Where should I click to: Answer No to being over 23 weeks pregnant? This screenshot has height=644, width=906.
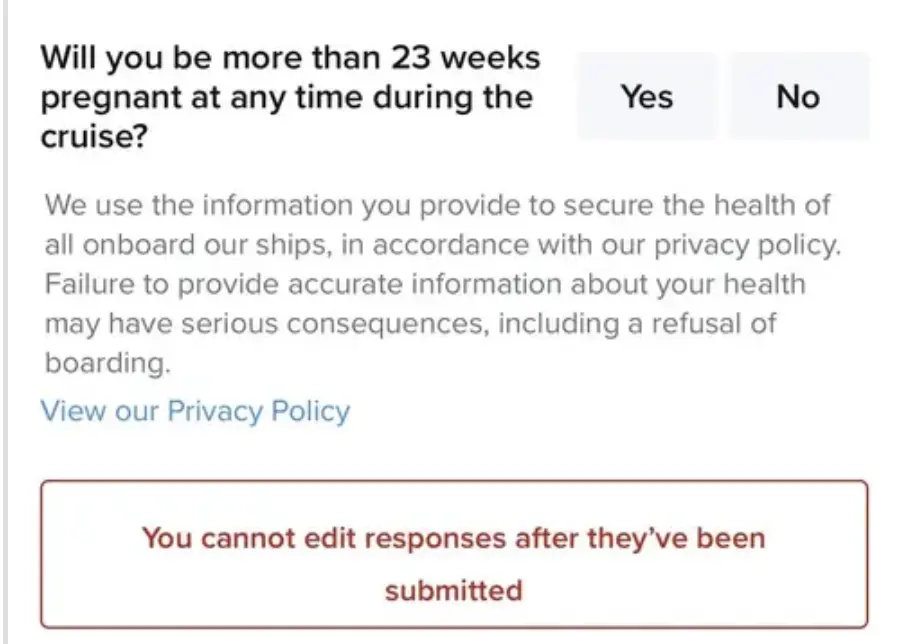pyautogui.click(x=798, y=97)
